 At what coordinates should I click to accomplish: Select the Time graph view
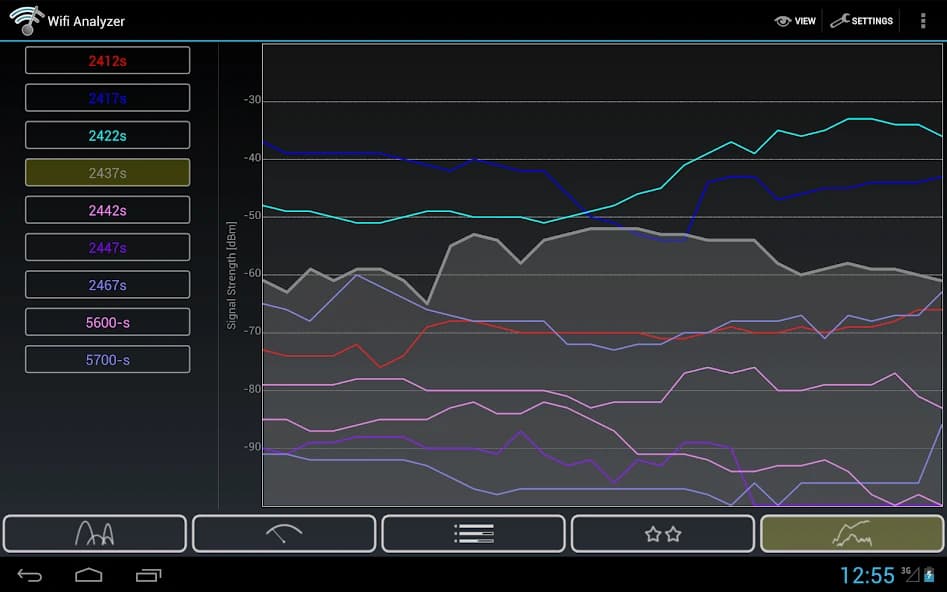852,533
